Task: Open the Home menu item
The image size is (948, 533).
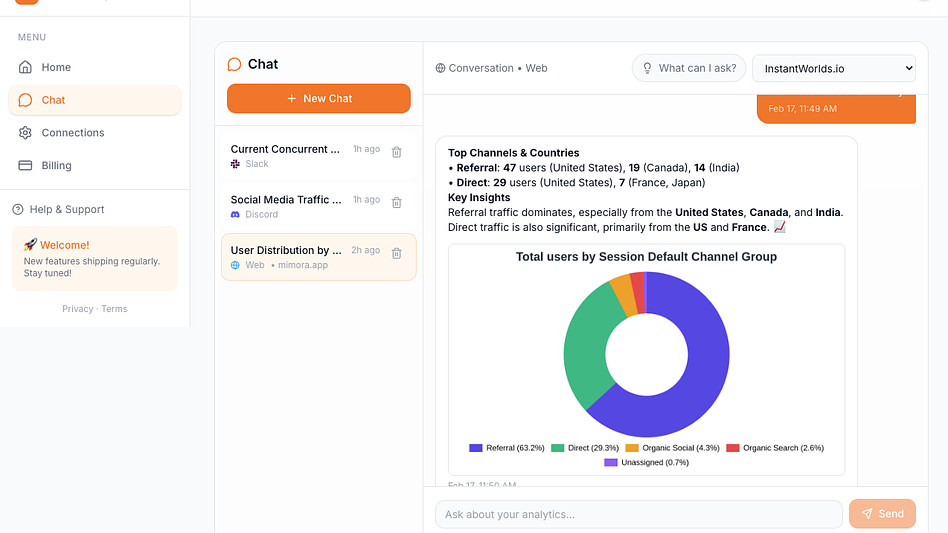Action: click(x=95, y=67)
